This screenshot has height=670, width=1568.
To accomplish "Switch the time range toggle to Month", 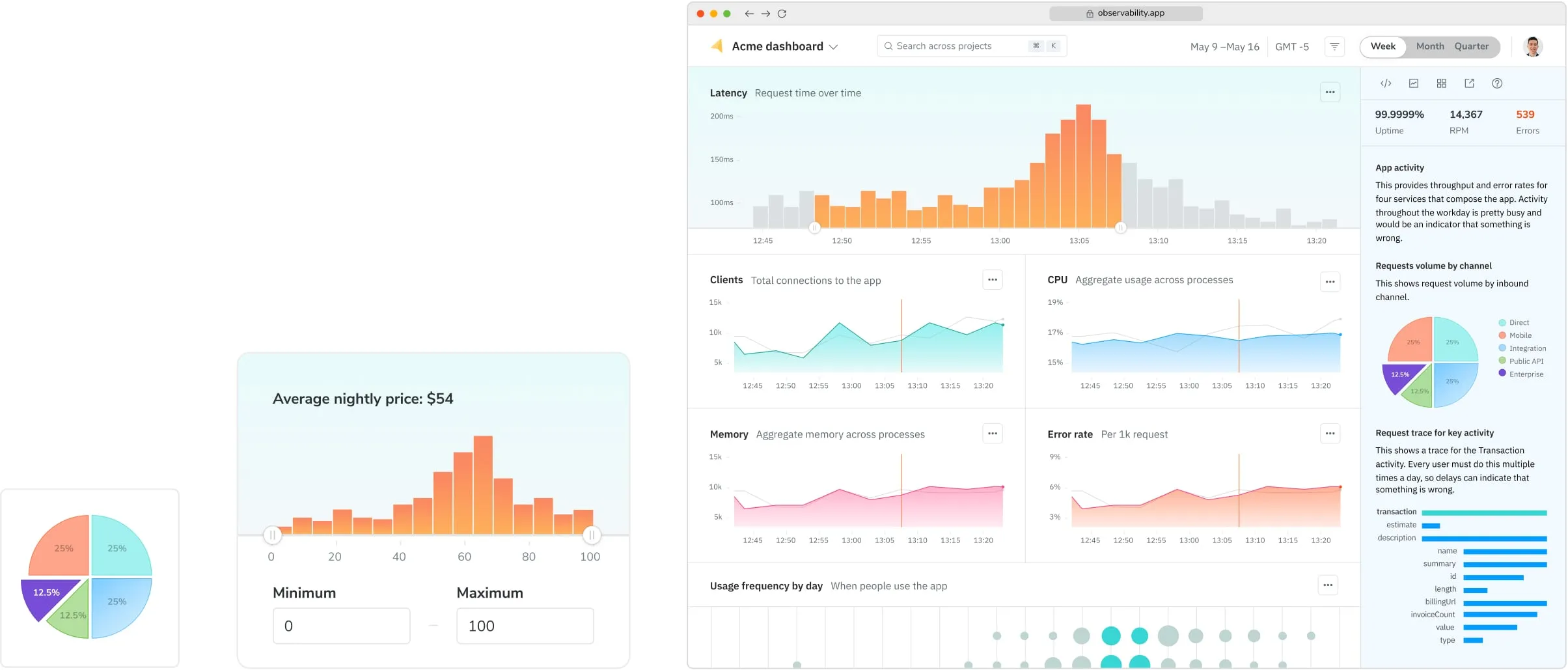I will pyautogui.click(x=1429, y=46).
